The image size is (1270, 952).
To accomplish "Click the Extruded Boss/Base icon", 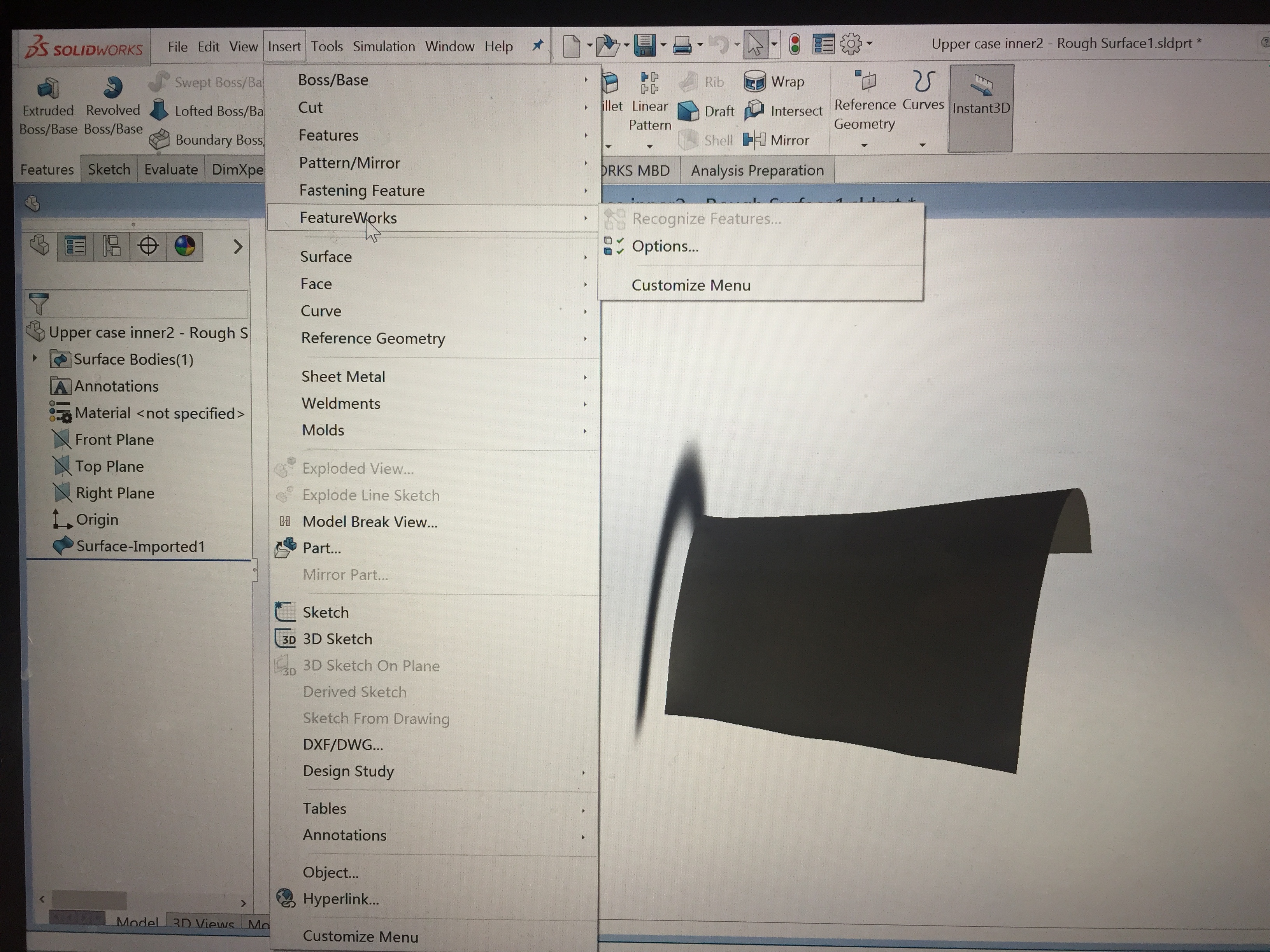I will (x=48, y=89).
